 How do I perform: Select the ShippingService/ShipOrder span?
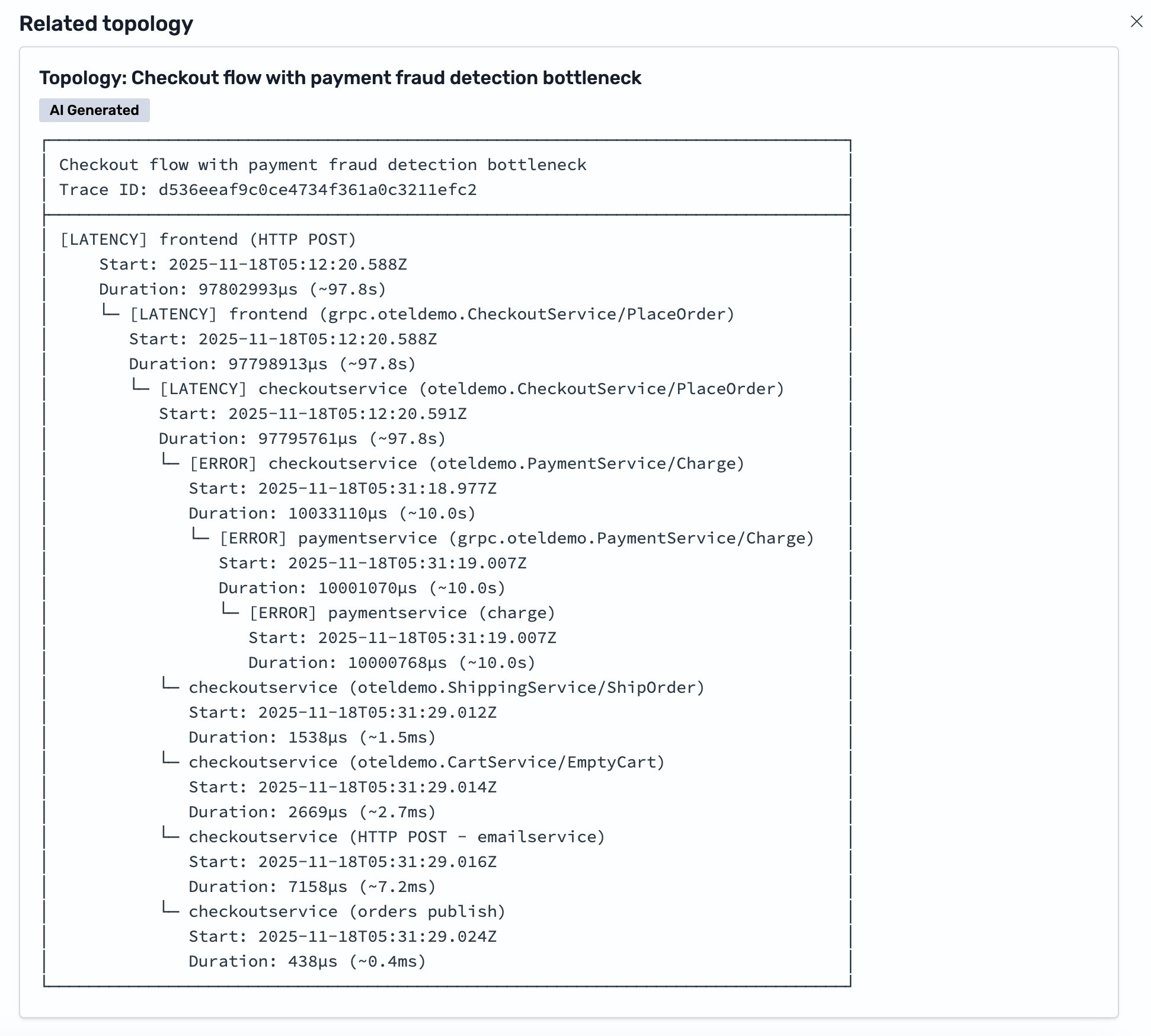coord(446,688)
